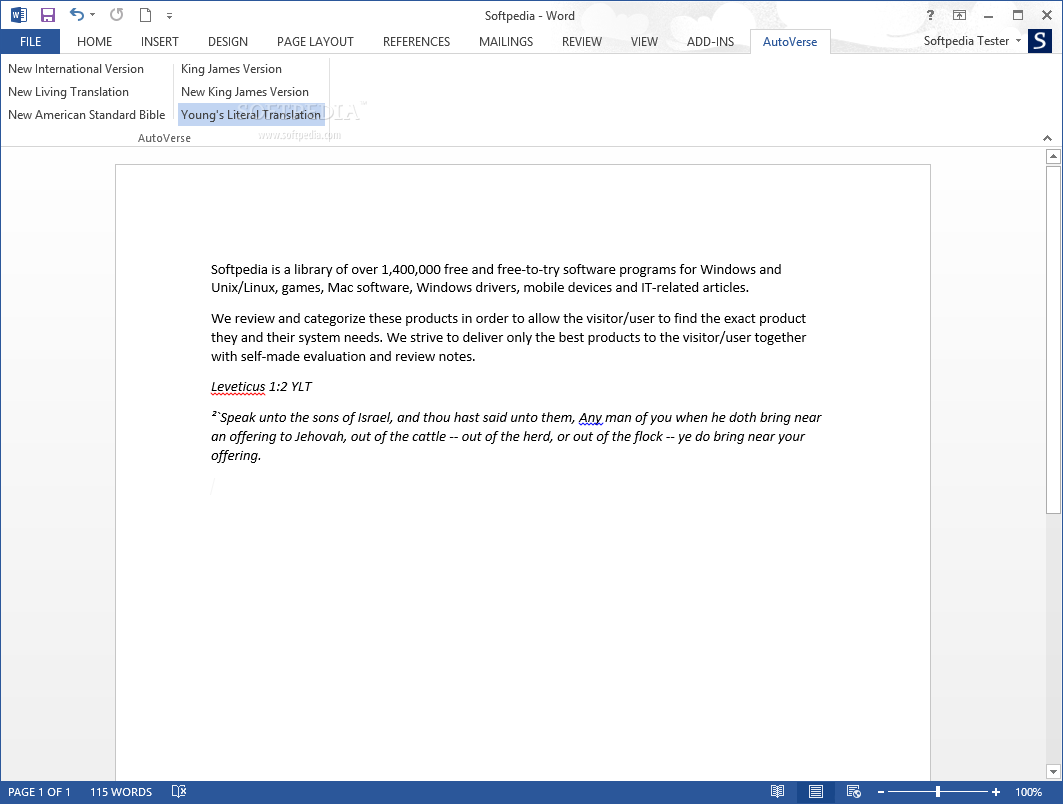Click the vertical scrollbar thumb

point(1053,339)
